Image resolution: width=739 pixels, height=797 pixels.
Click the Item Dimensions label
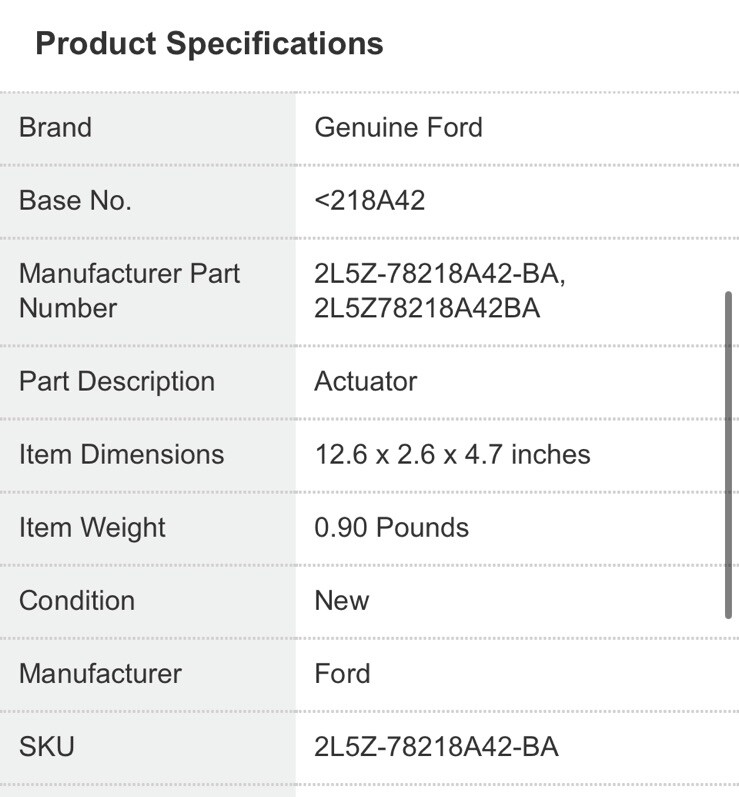click(121, 455)
